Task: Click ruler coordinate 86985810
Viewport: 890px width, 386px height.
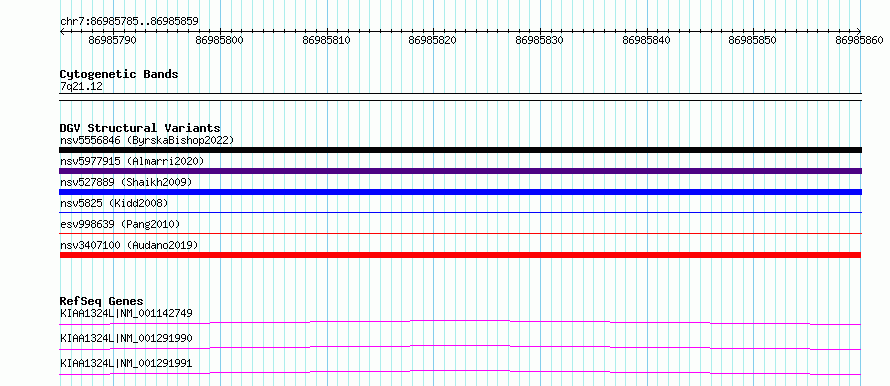Action: tap(326, 40)
